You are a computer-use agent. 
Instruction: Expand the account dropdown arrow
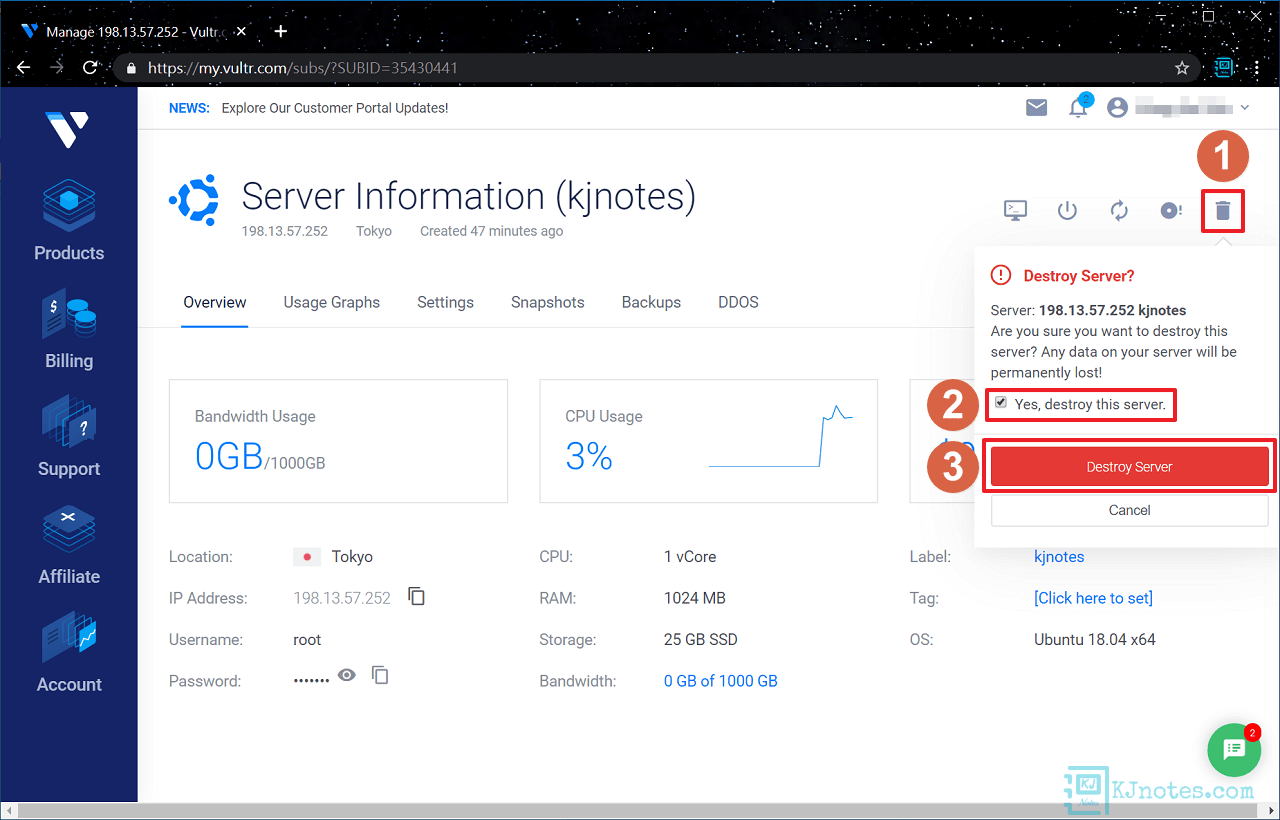1245,108
